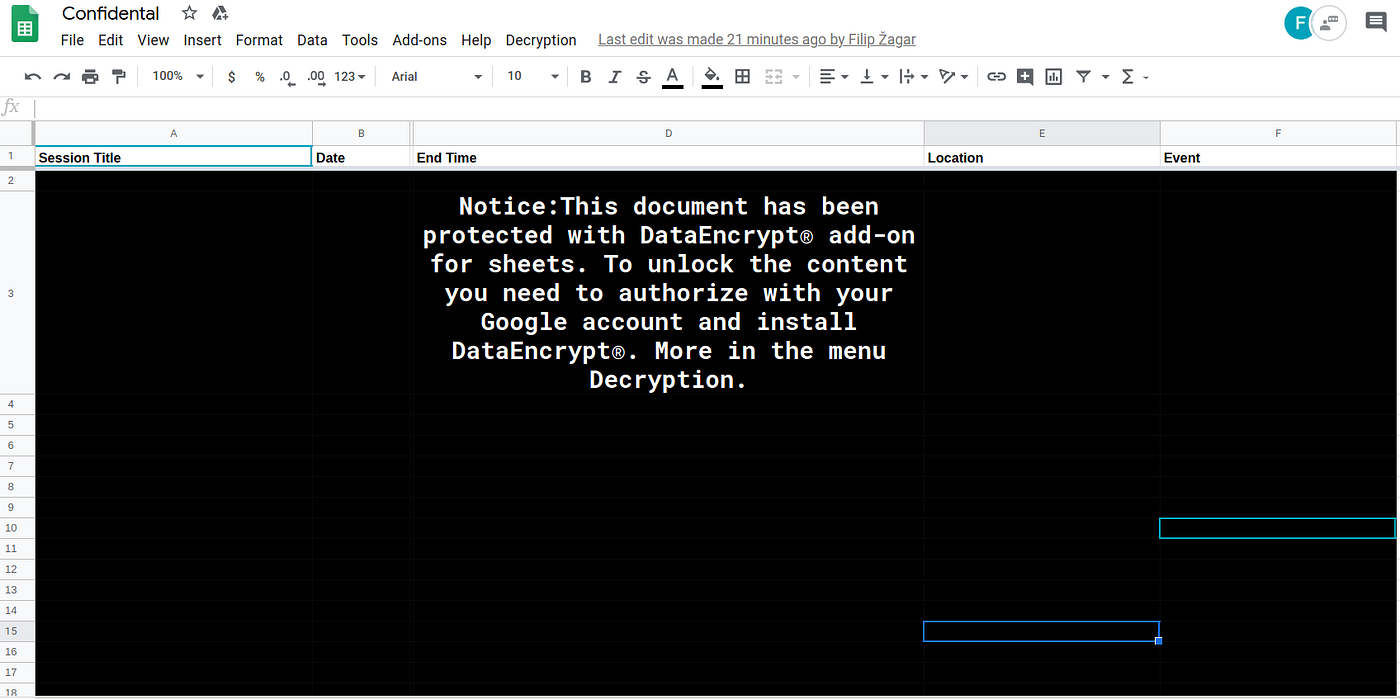Click the Undo arrow

[33, 76]
